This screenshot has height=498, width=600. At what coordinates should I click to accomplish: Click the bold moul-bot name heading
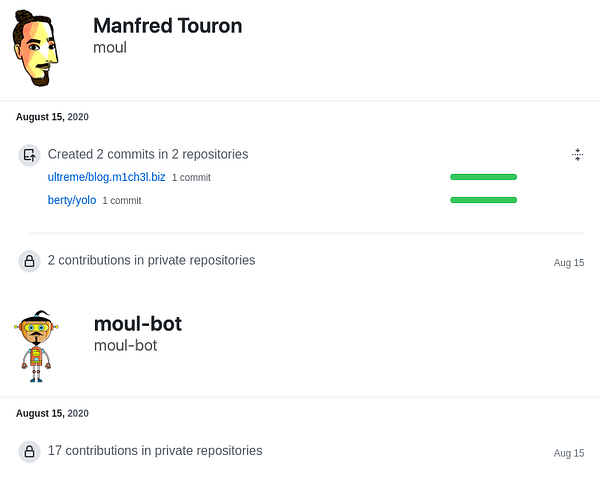(137, 323)
